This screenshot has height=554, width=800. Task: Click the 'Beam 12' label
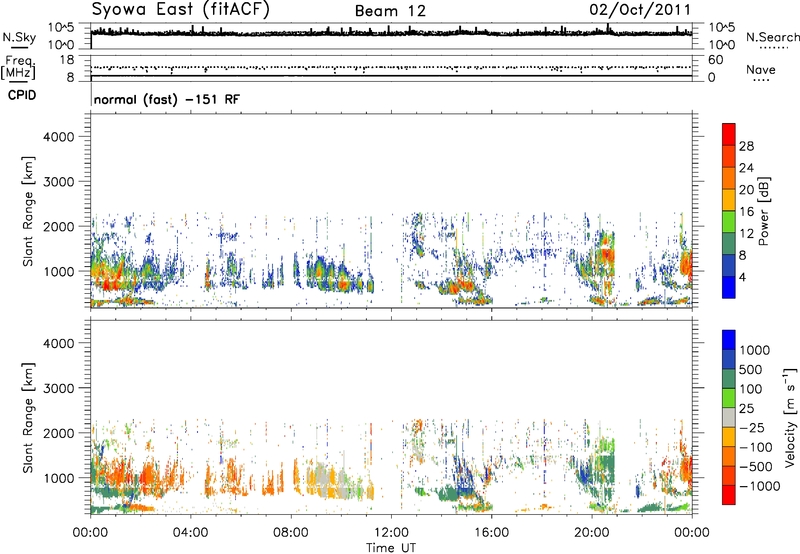390,11
